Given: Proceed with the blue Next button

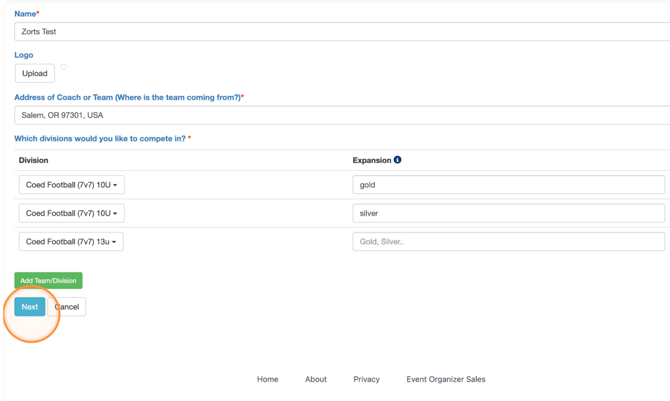Looking at the screenshot, I should [30, 307].
